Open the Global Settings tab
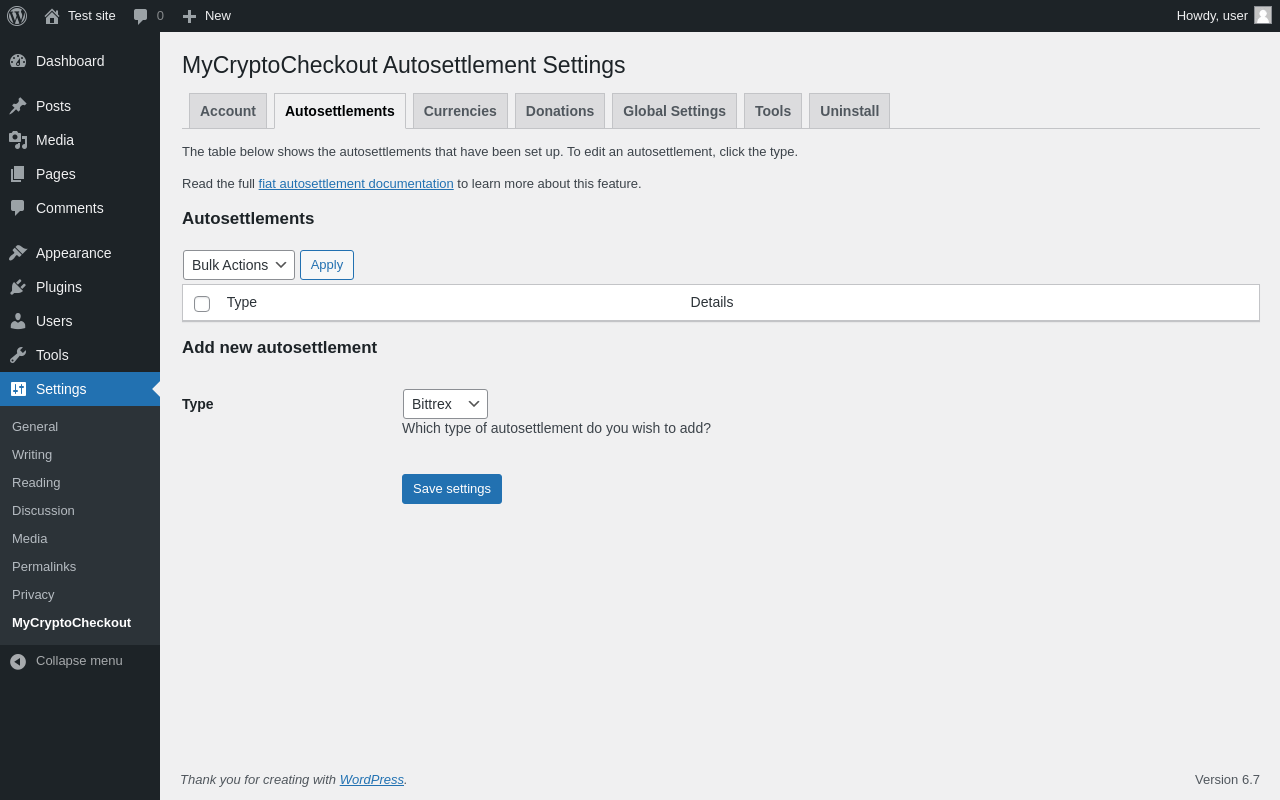Screen dimensions: 1280x800 674,111
